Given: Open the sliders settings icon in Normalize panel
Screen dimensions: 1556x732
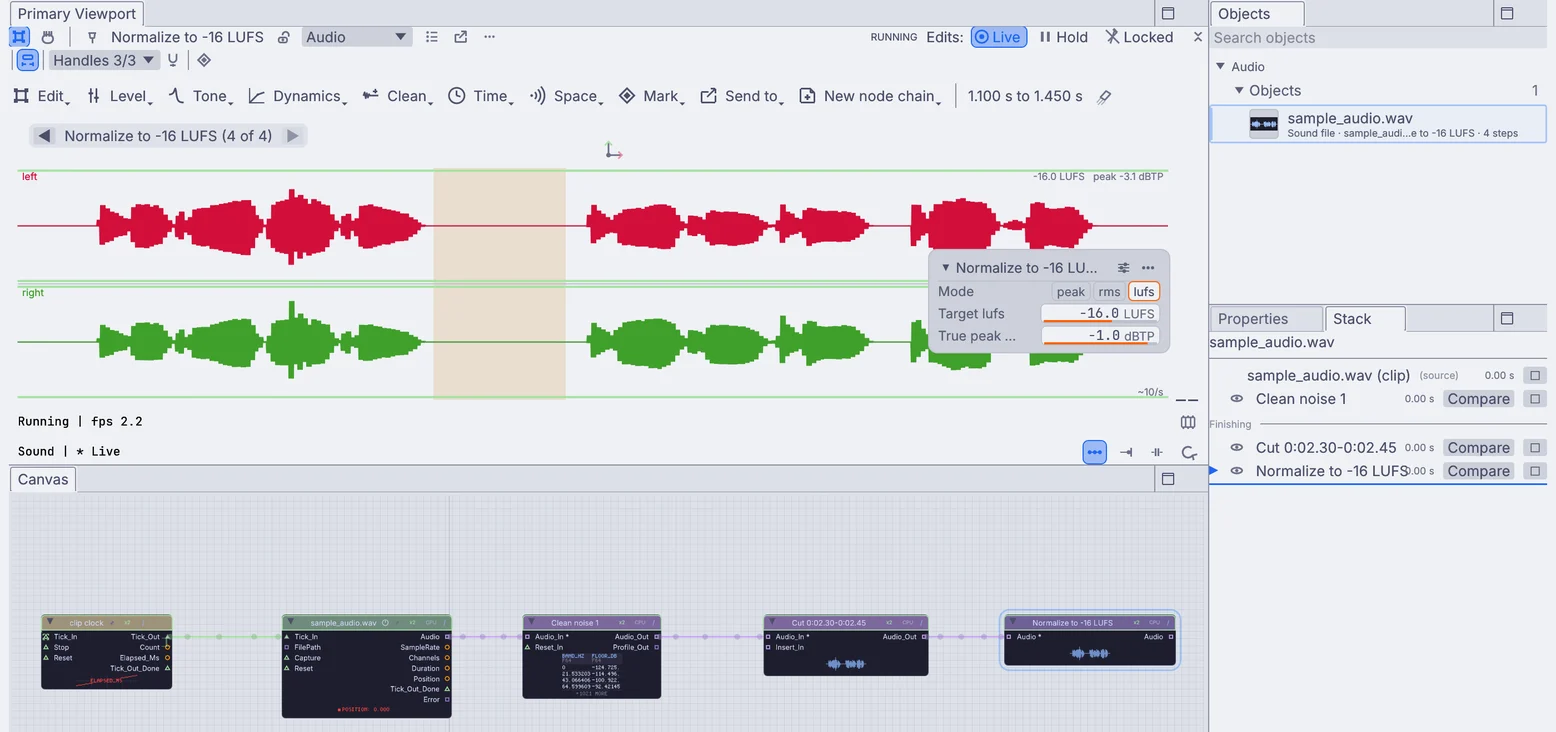Looking at the screenshot, I should (1123, 268).
